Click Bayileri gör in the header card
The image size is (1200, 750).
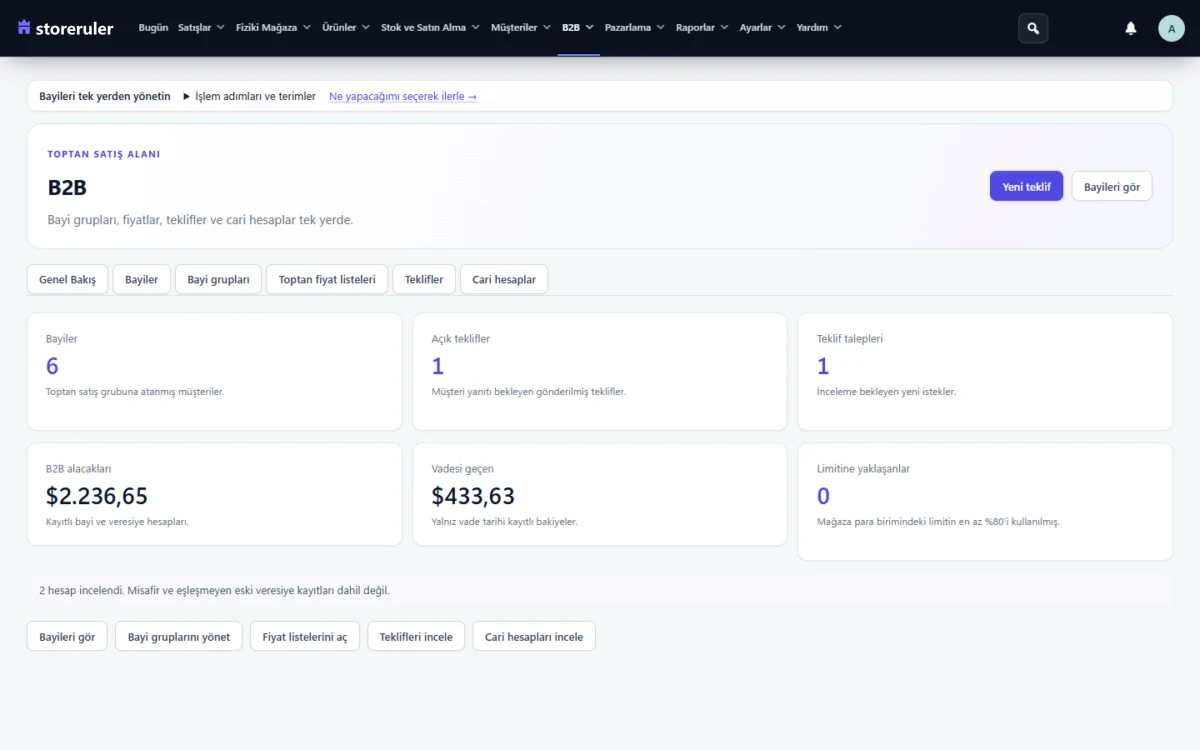[1112, 186]
